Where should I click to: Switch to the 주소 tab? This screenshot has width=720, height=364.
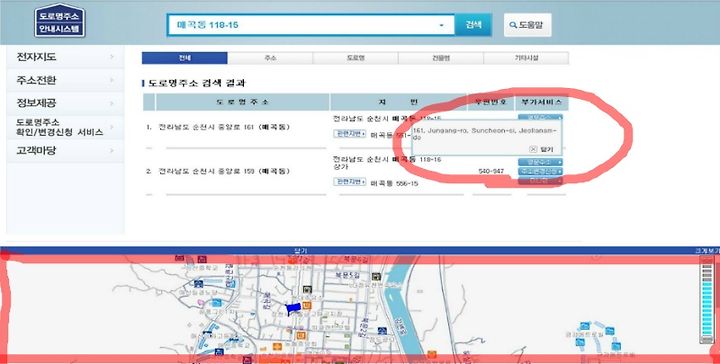pyautogui.click(x=270, y=58)
